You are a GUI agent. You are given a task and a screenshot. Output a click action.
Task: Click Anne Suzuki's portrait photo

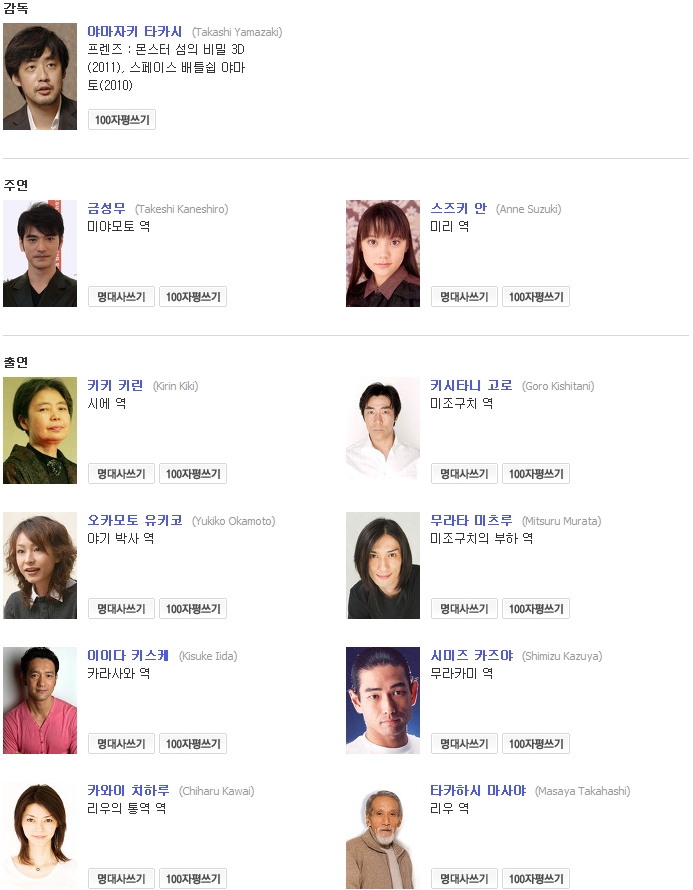click(383, 254)
